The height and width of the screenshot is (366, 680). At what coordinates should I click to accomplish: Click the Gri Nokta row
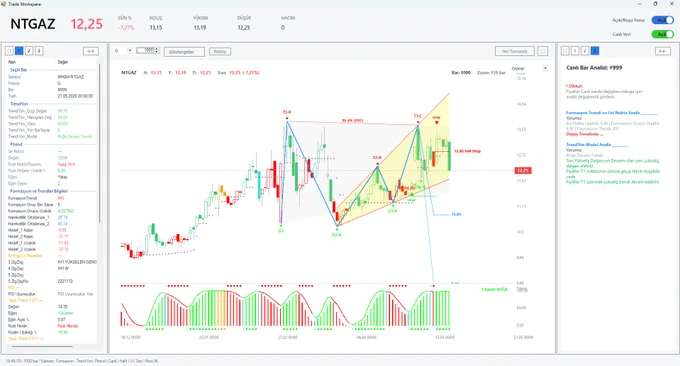tap(51, 151)
